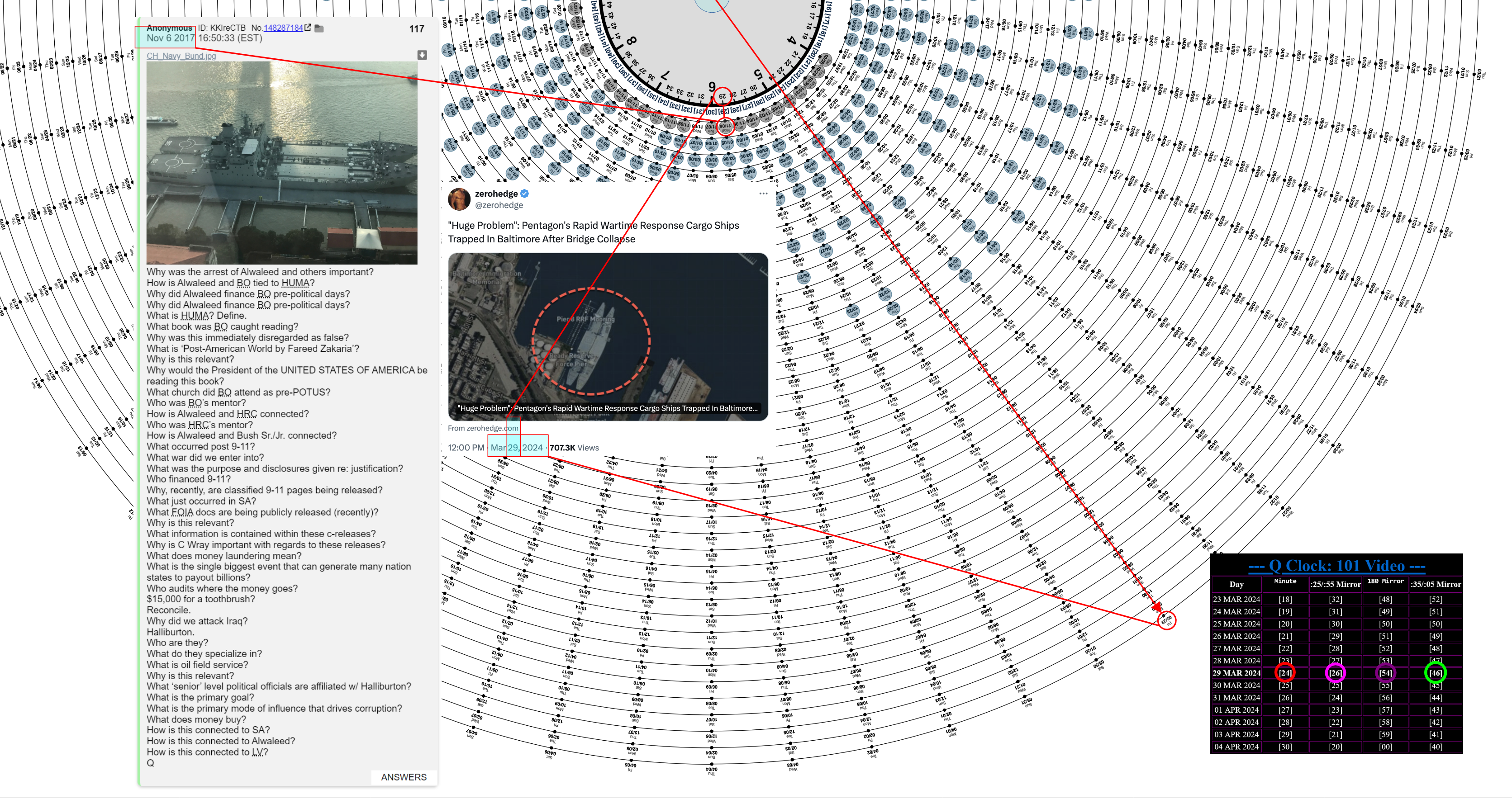Click the 'From zerohedge.com' source text
The image size is (1512, 799).
click(x=483, y=428)
